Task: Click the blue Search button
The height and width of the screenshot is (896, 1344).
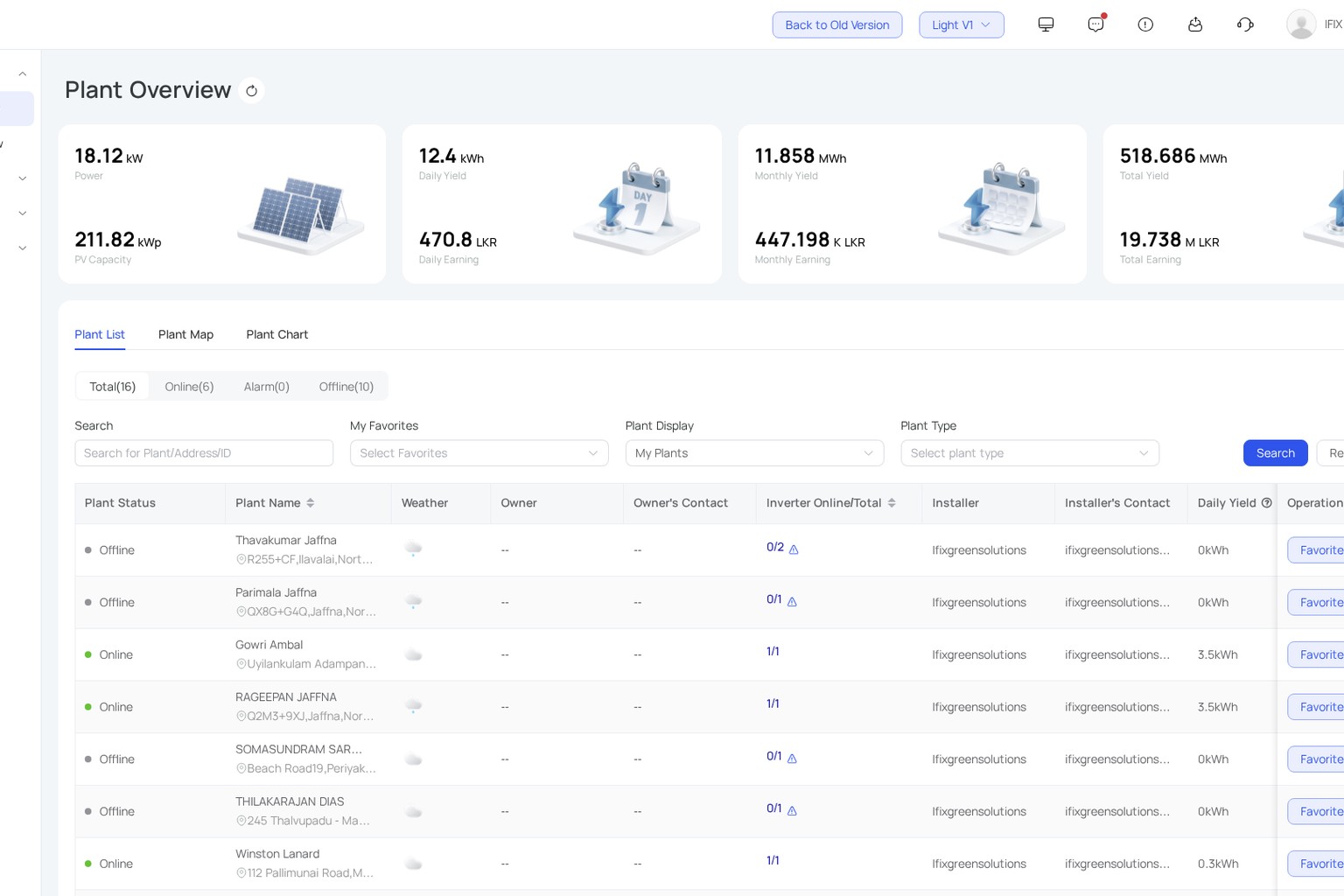Action: click(1276, 453)
